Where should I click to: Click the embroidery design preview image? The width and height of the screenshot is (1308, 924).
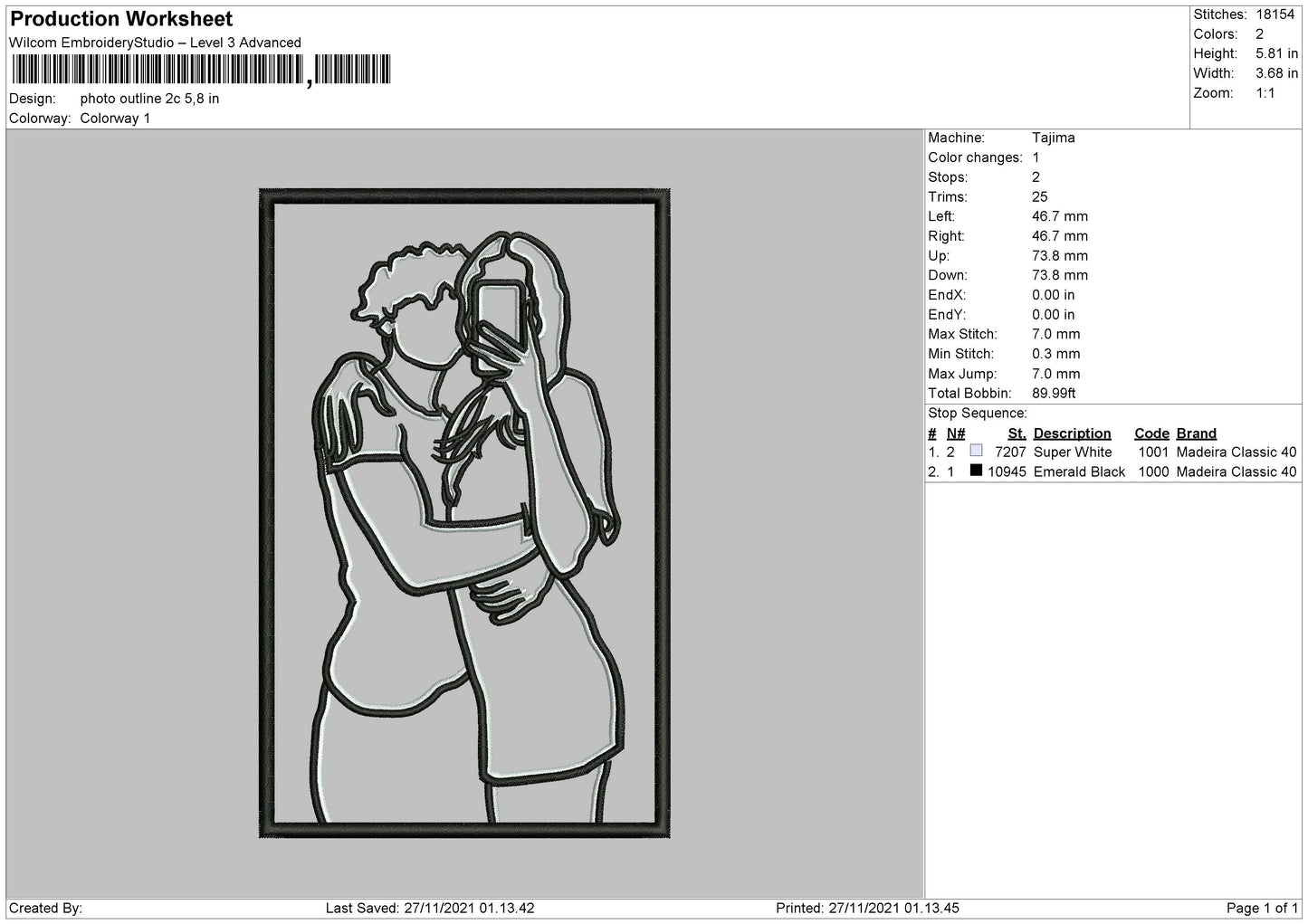tap(464, 513)
